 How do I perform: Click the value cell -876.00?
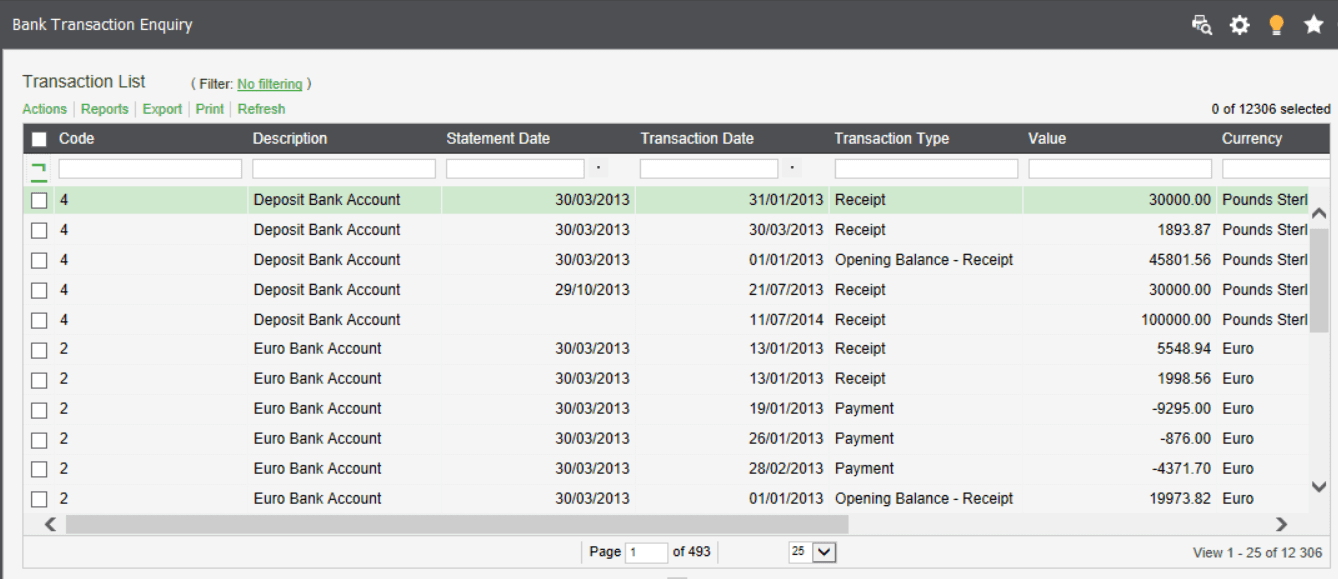click(x=1186, y=439)
